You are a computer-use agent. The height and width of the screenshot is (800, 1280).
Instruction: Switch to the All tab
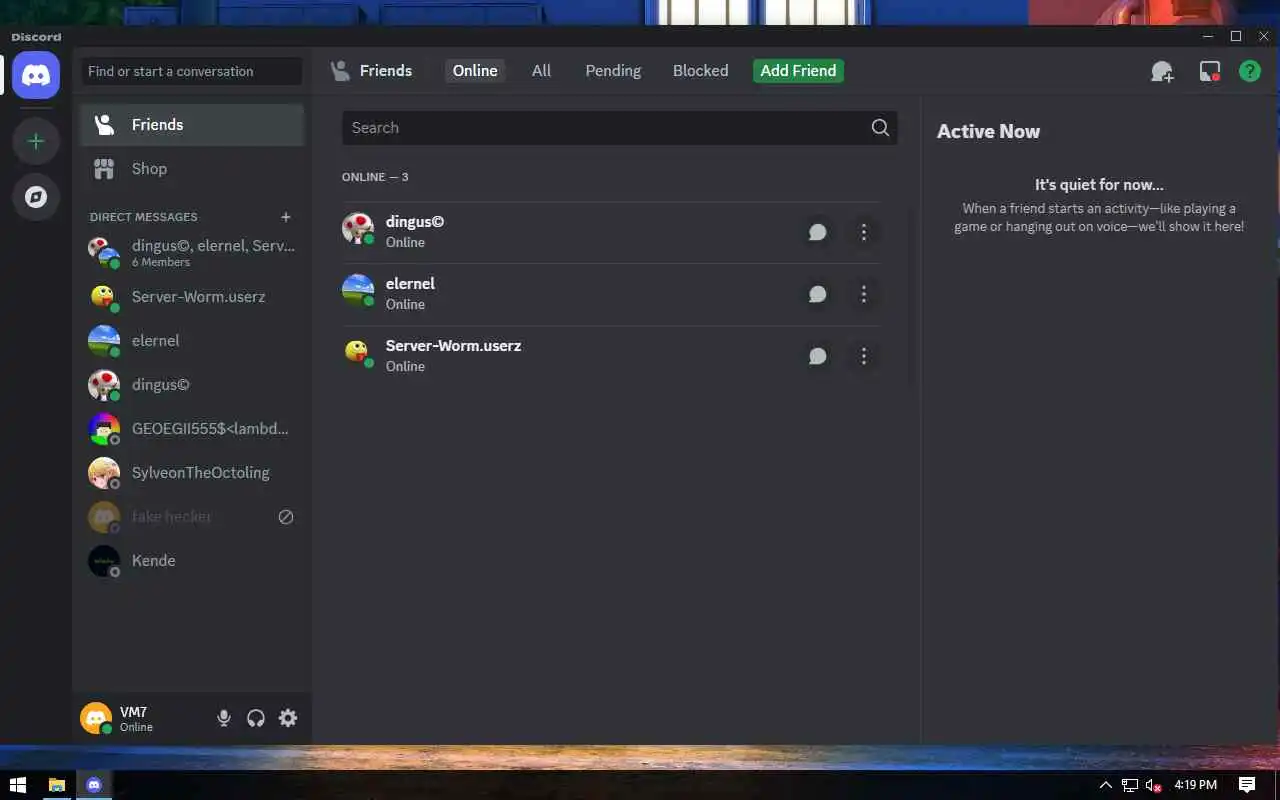coord(541,71)
